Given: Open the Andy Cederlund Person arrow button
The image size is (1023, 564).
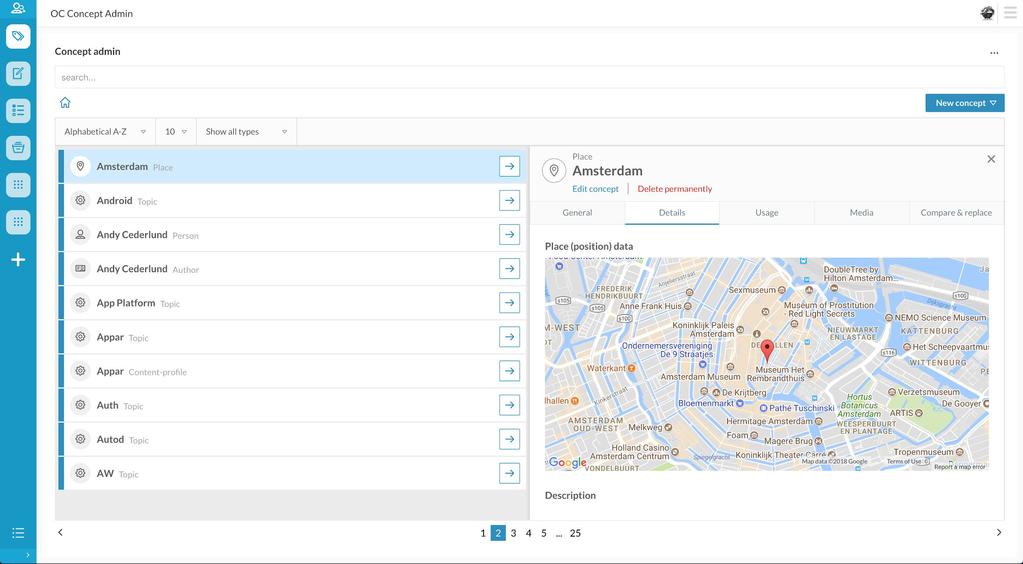Looking at the screenshot, I should [x=510, y=234].
